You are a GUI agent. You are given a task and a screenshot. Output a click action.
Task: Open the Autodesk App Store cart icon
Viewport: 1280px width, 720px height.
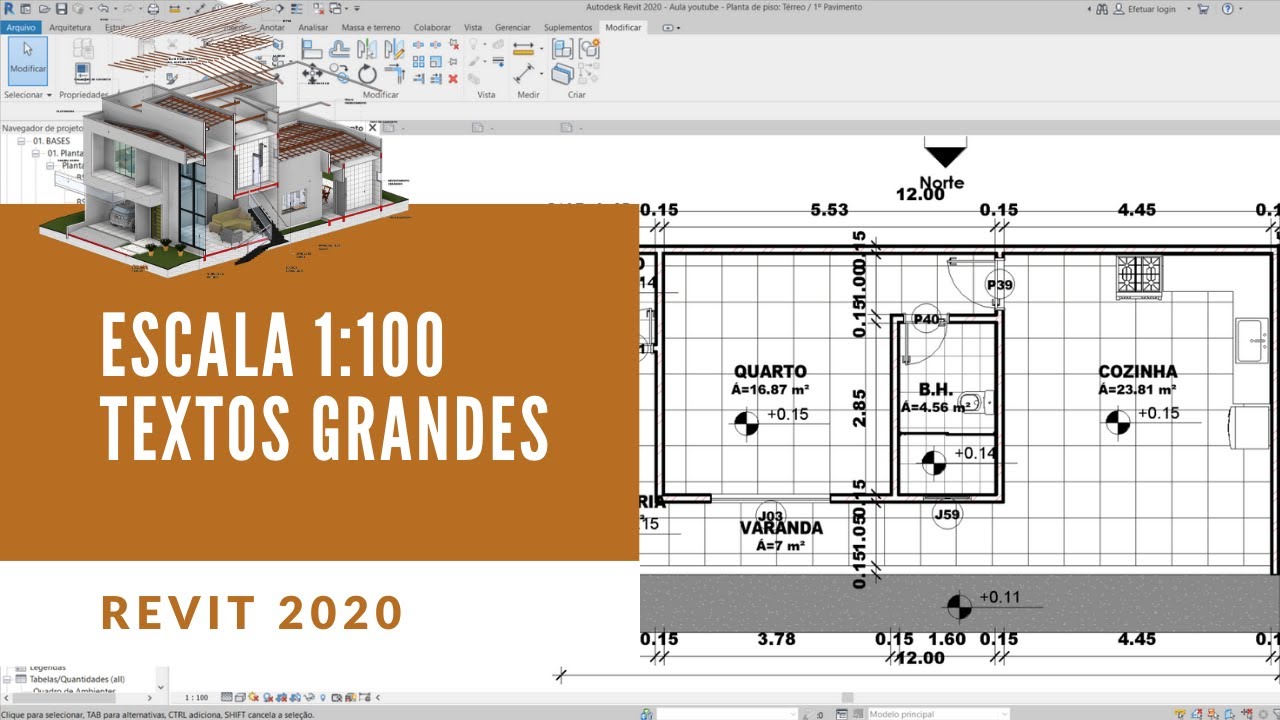coord(1203,9)
